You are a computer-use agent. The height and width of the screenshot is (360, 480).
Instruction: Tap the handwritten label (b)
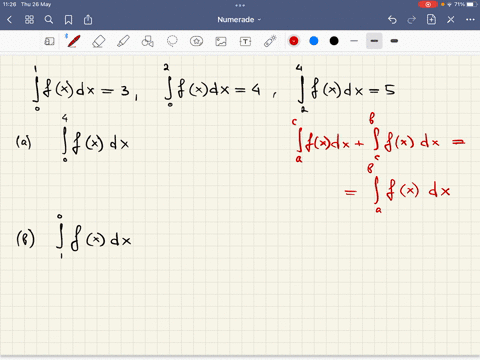click(x=25, y=239)
